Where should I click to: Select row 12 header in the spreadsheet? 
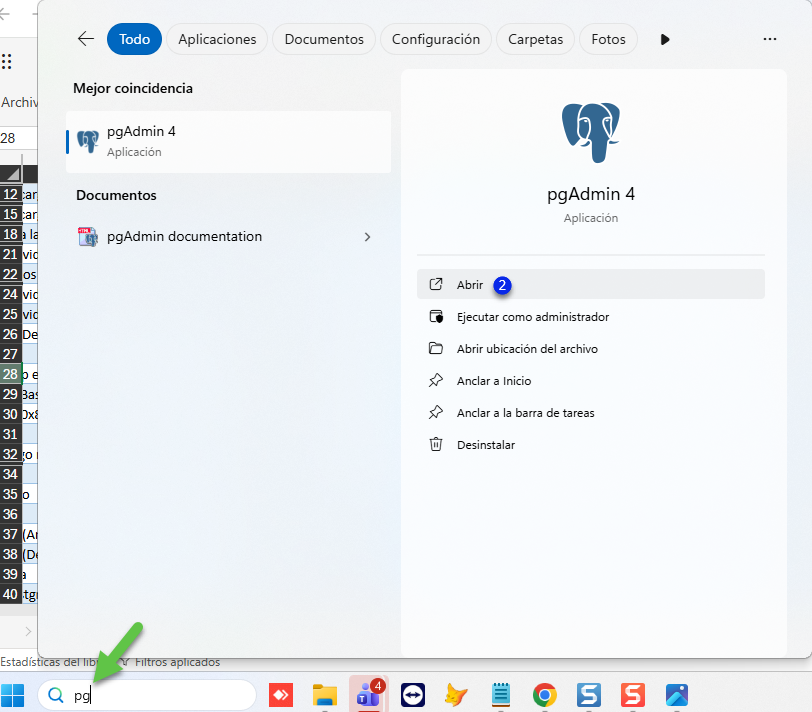(x=10, y=194)
